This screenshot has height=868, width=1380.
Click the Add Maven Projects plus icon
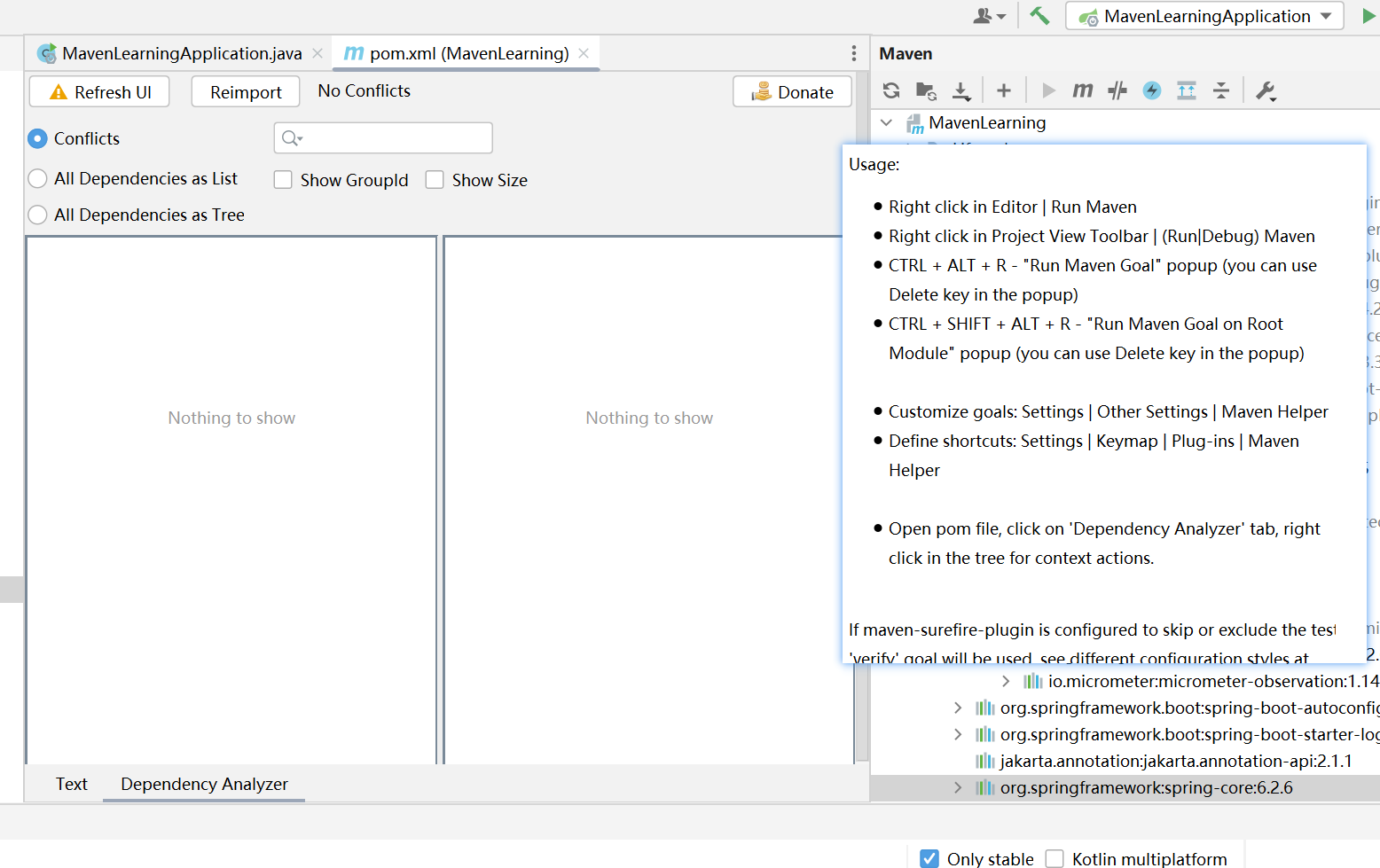(1004, 90)
